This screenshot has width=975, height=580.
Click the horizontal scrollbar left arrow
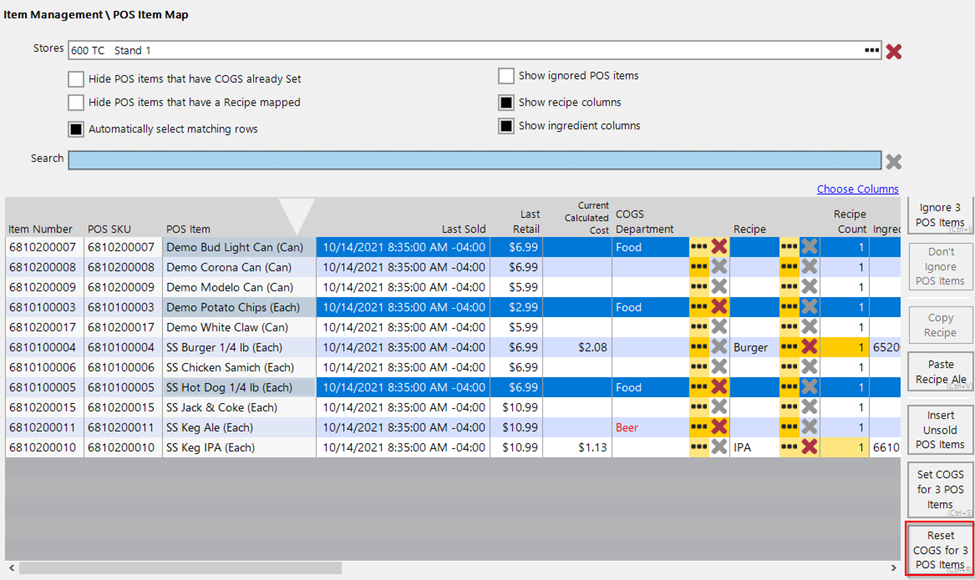[12, 568]
